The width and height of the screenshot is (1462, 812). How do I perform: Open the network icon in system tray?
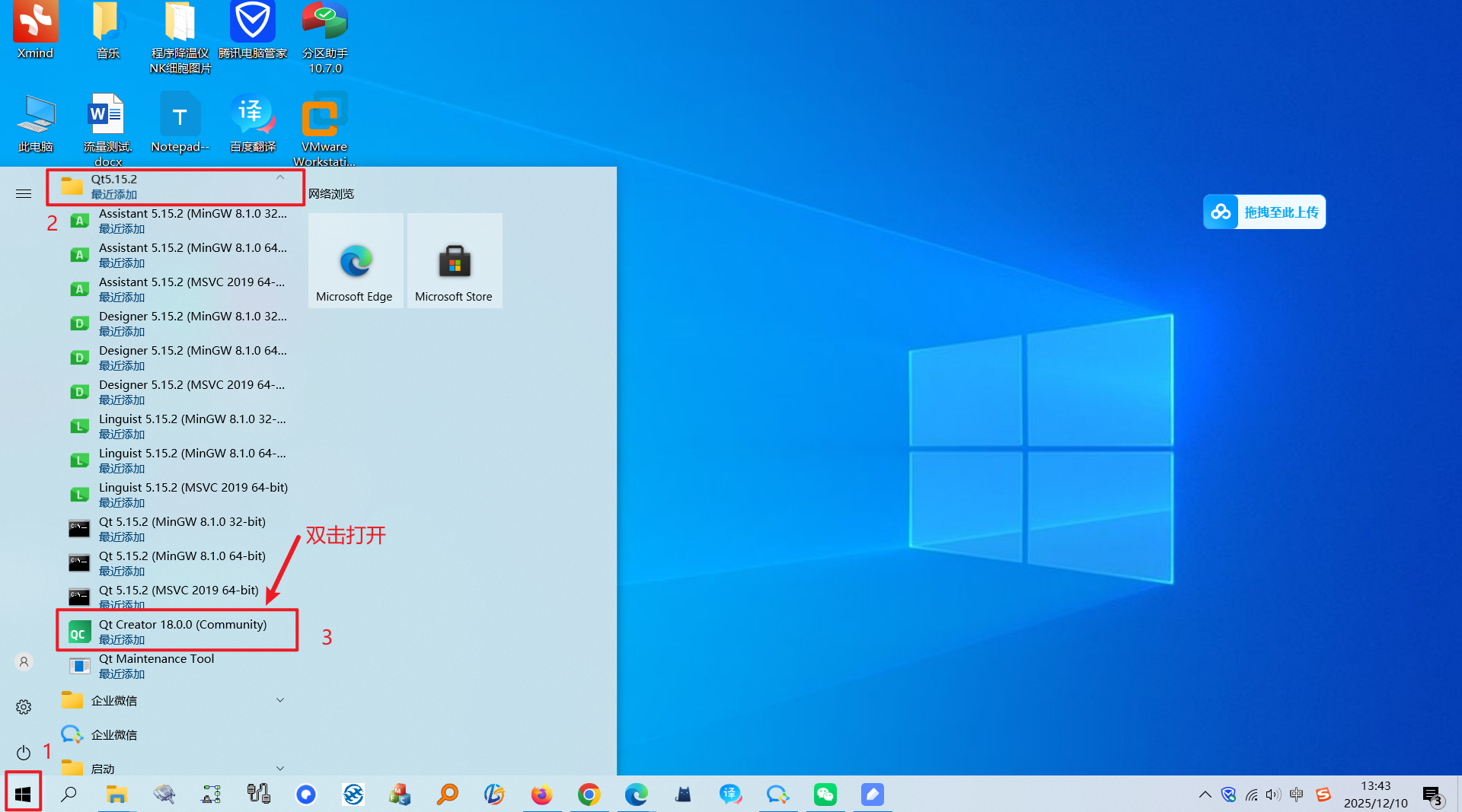(x=1251, y=794)
